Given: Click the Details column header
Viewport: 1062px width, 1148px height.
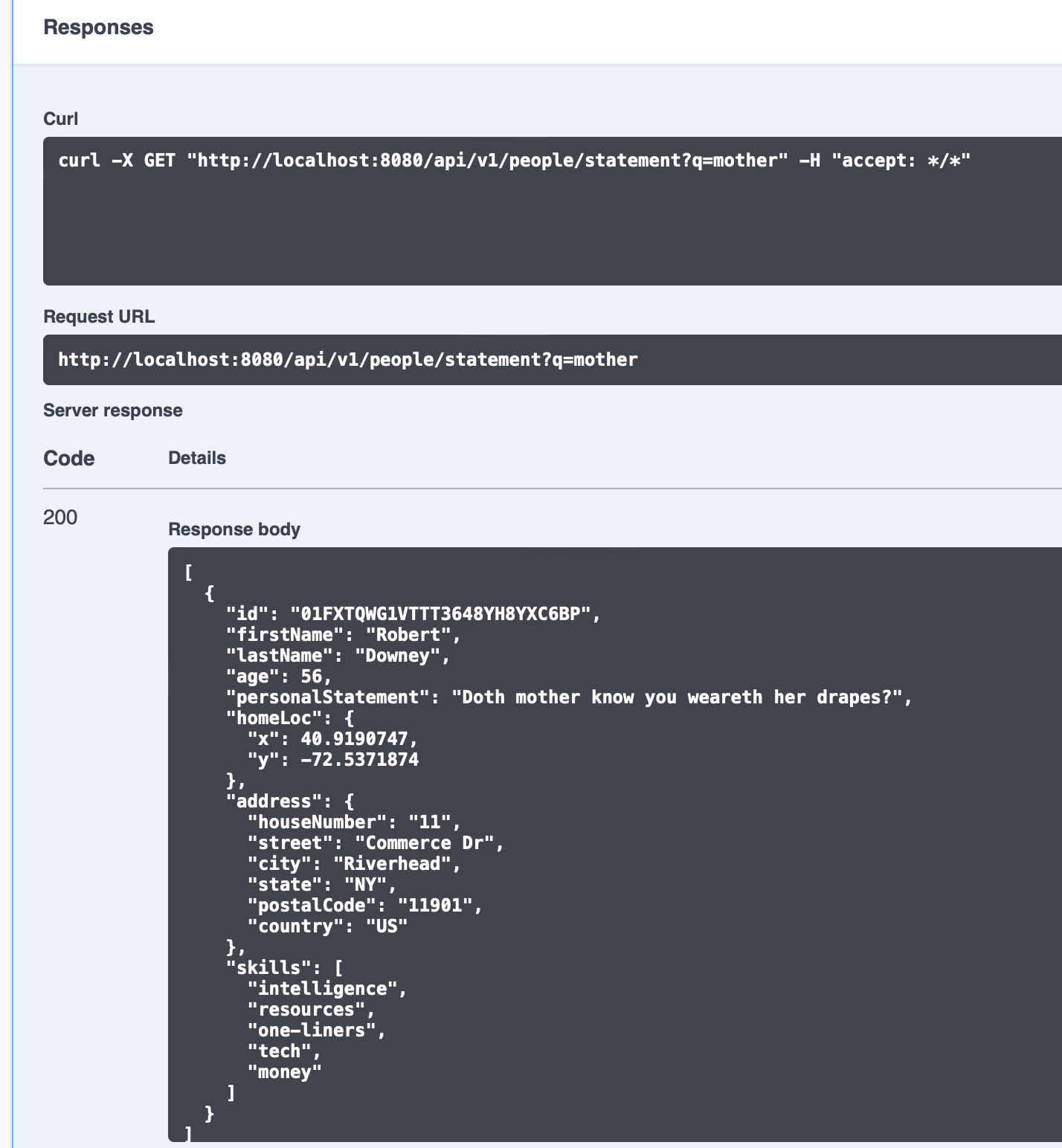Looking at the screenshot, I should pyautogui.click(x=197, y=458).
